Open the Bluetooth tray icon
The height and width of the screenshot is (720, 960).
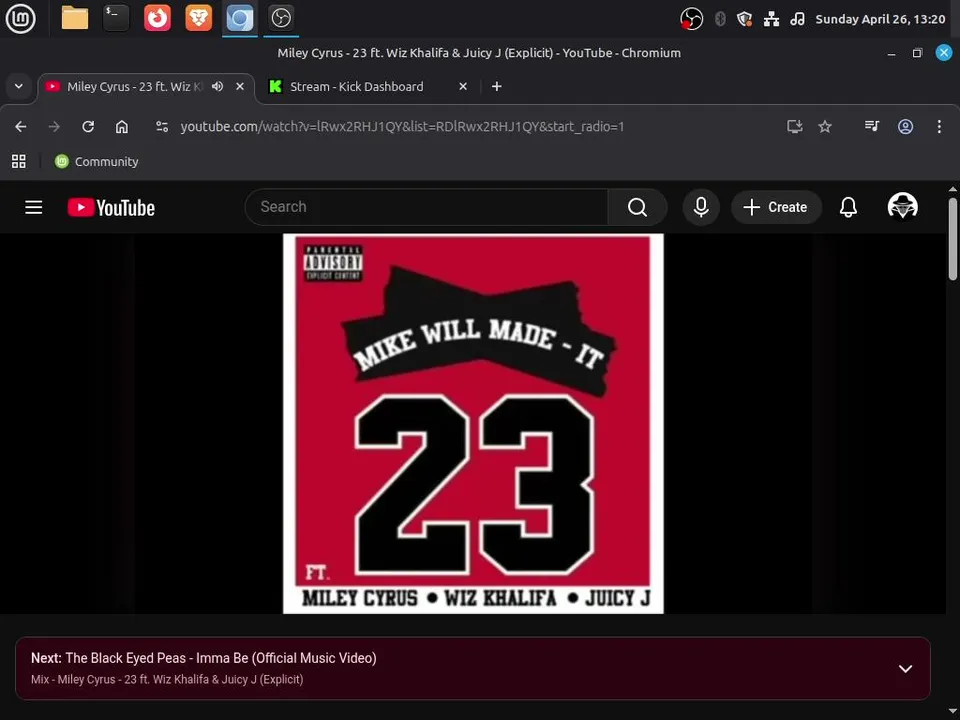coord(720,19)
